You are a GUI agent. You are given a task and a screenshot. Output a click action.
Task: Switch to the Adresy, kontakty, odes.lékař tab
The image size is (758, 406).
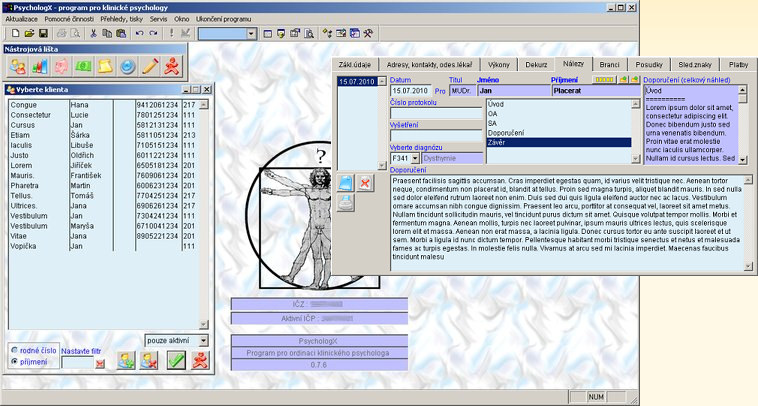[429, 65]
